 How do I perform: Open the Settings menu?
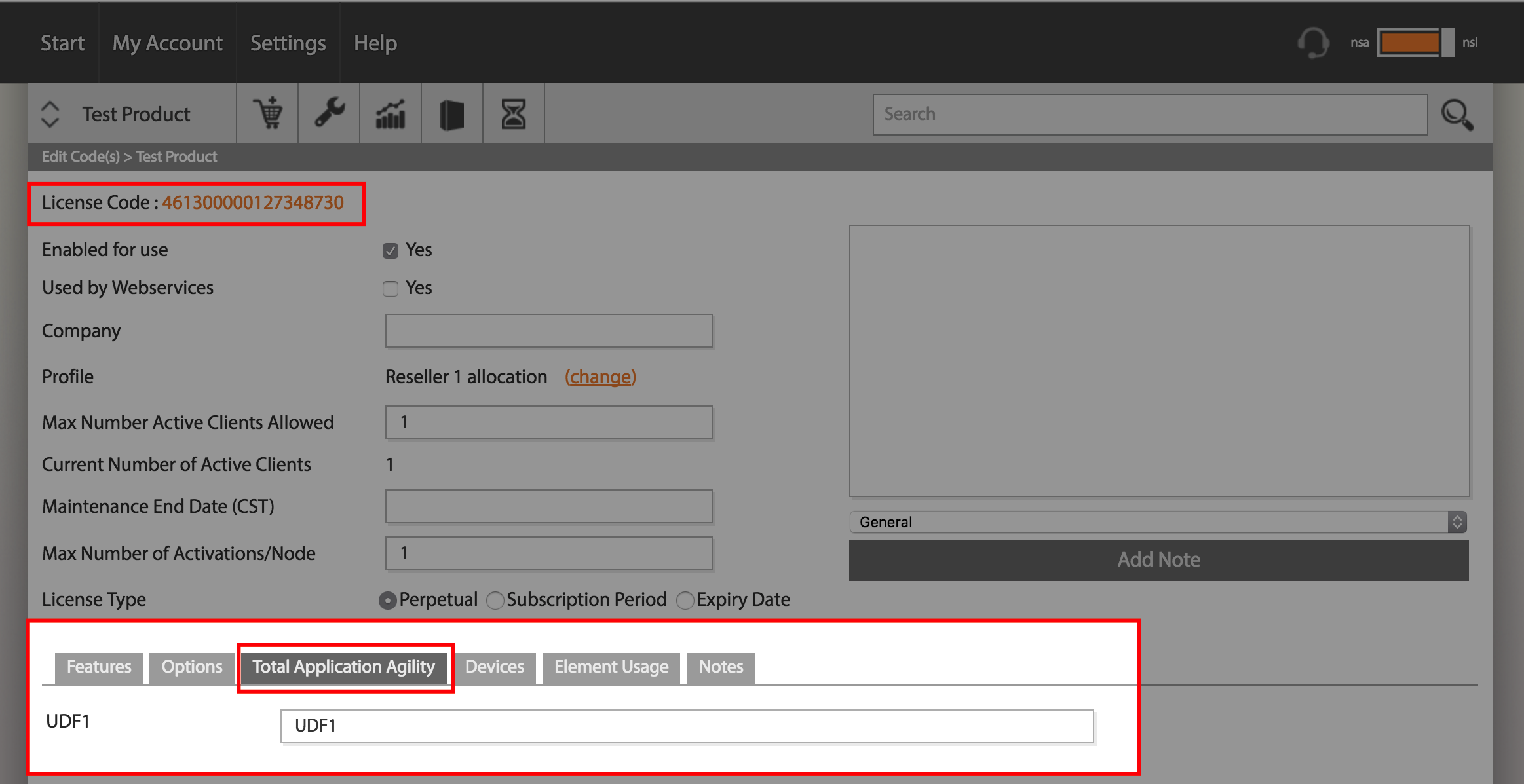point(288,43)
